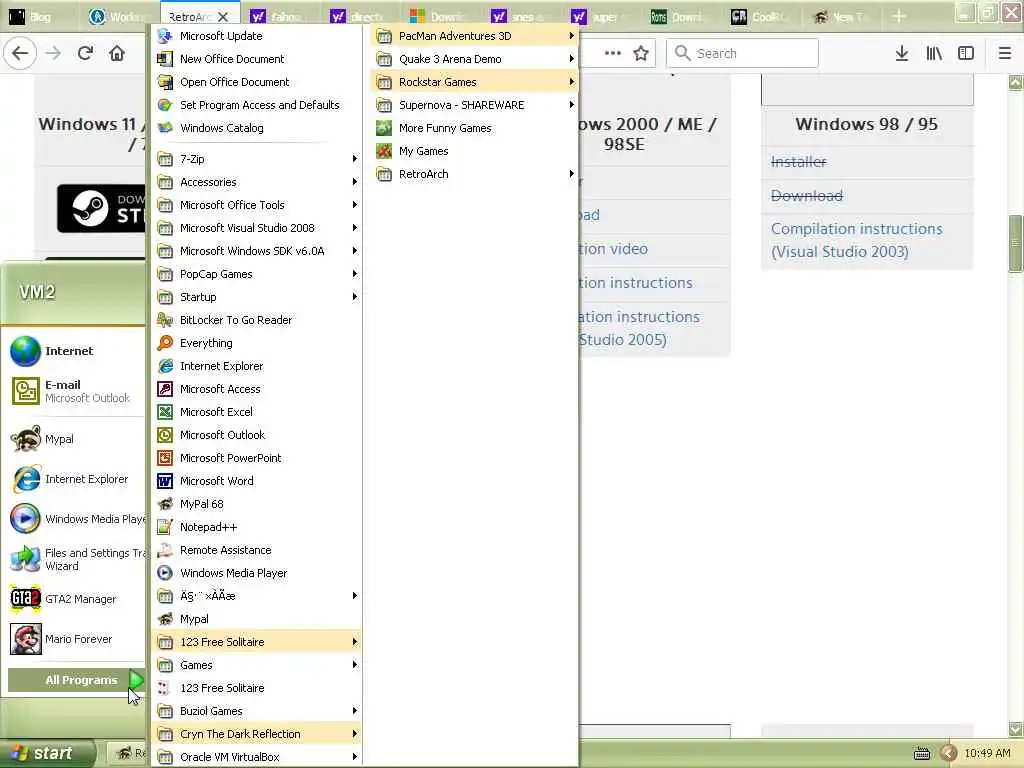Open PacMan Adventures 3D submenu
The height and width of the screenshot is (768, 1024).
tap(474, 36)
